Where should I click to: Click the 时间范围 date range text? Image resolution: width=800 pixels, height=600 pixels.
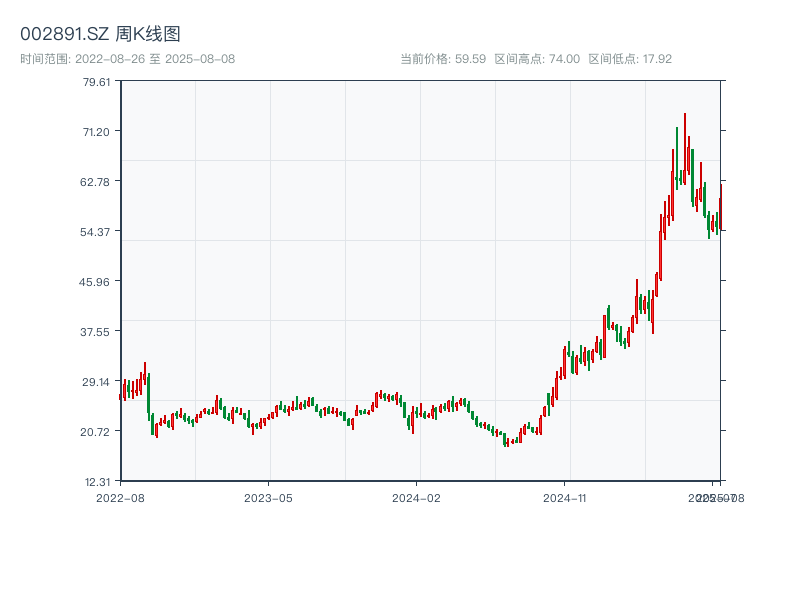tap(127, 59)
